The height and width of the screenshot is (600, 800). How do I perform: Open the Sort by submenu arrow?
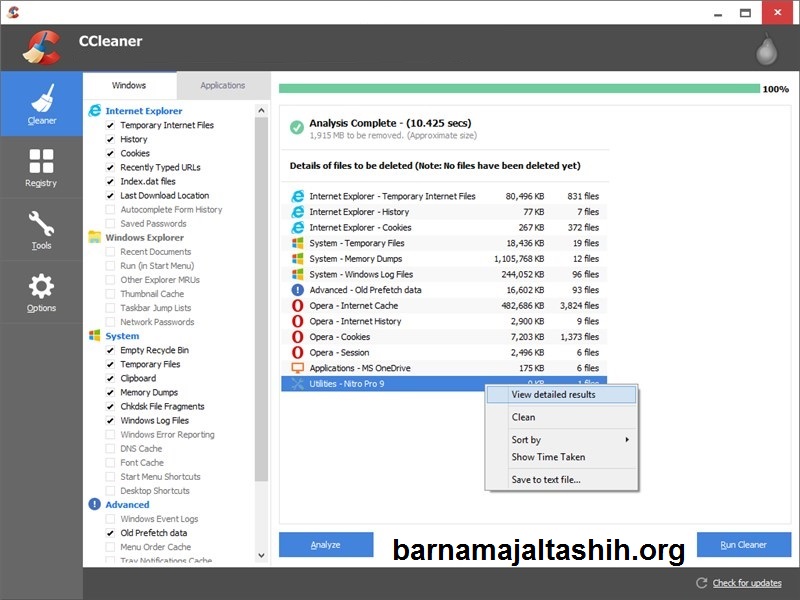tap(627, 440)
